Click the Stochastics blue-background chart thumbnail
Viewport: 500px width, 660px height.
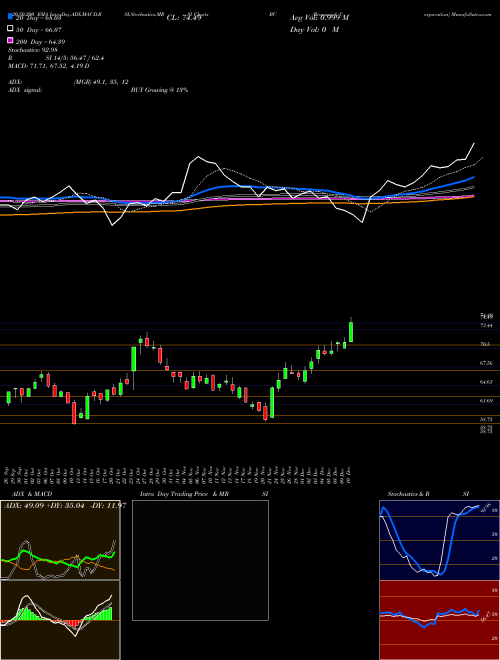tap(439, 540)
